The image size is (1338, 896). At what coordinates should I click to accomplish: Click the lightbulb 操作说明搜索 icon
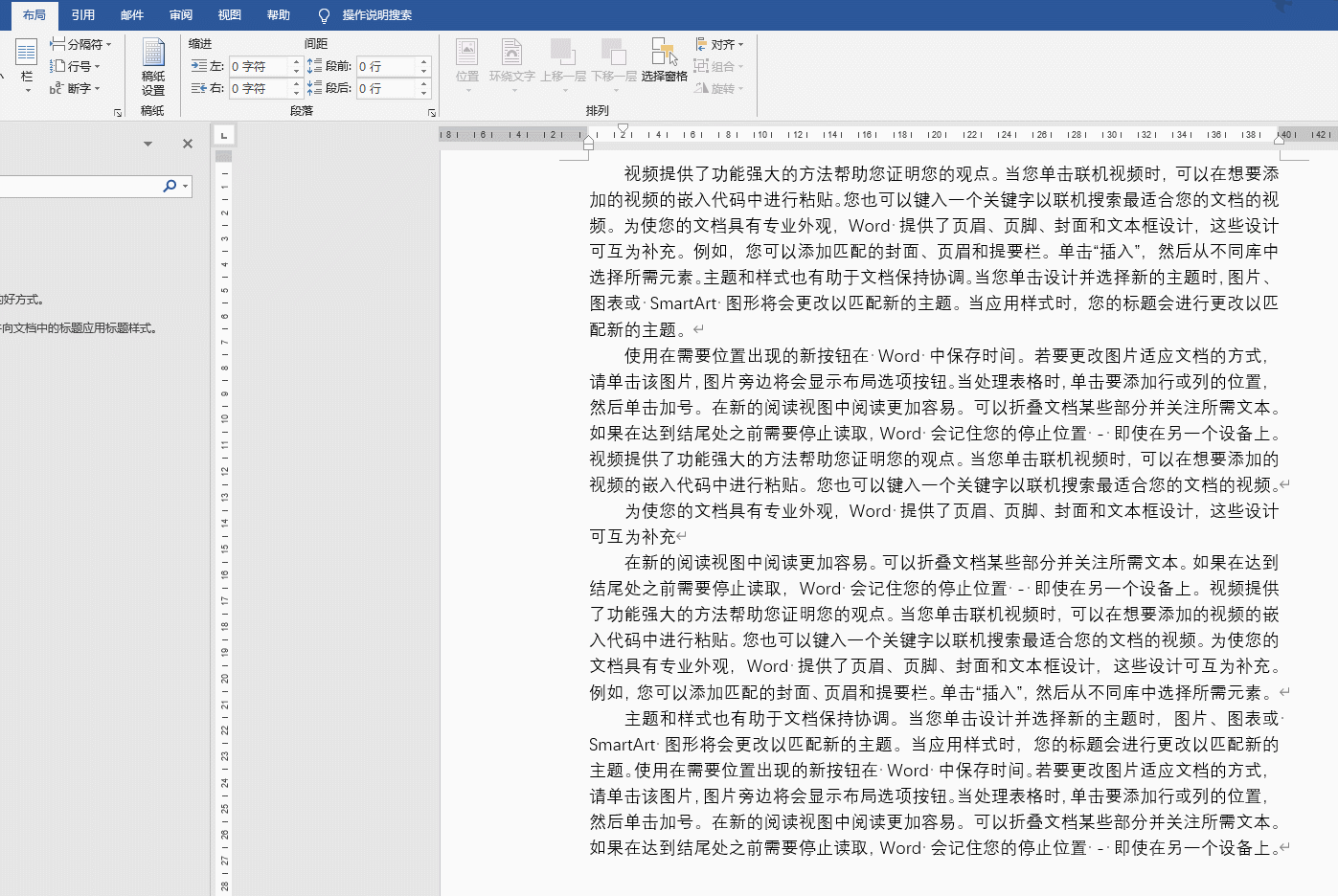[x=324, y=15]
